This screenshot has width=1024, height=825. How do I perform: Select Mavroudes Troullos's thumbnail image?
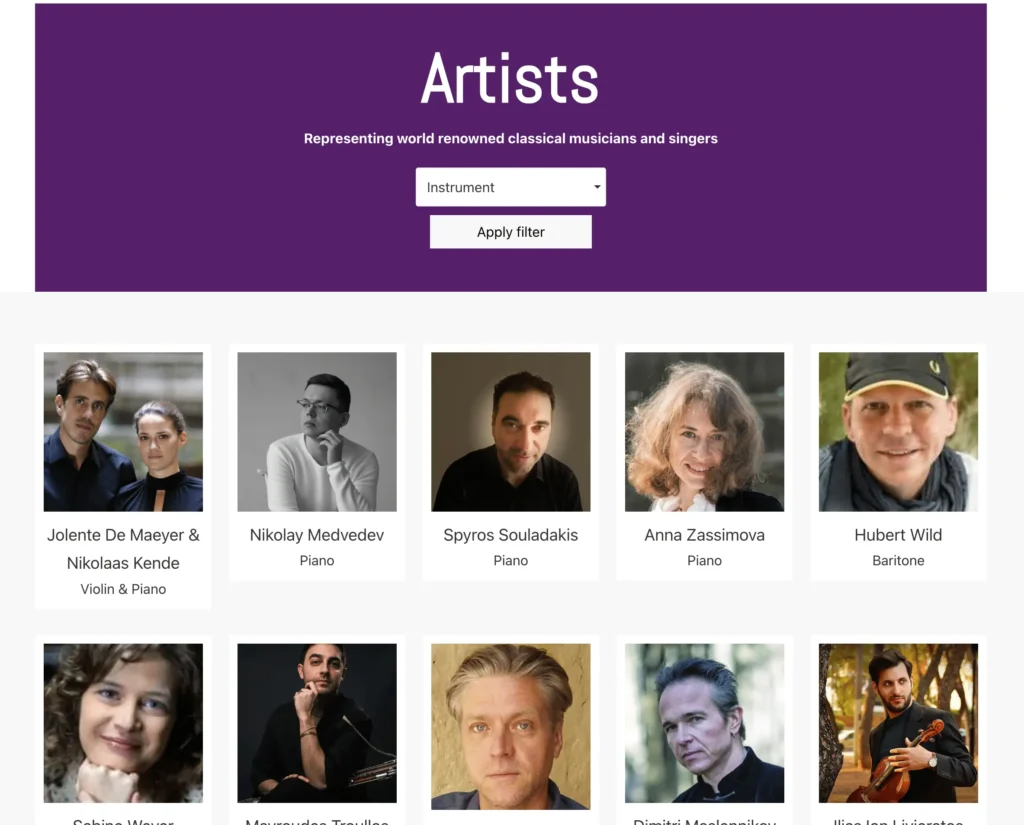coord(317,723)
